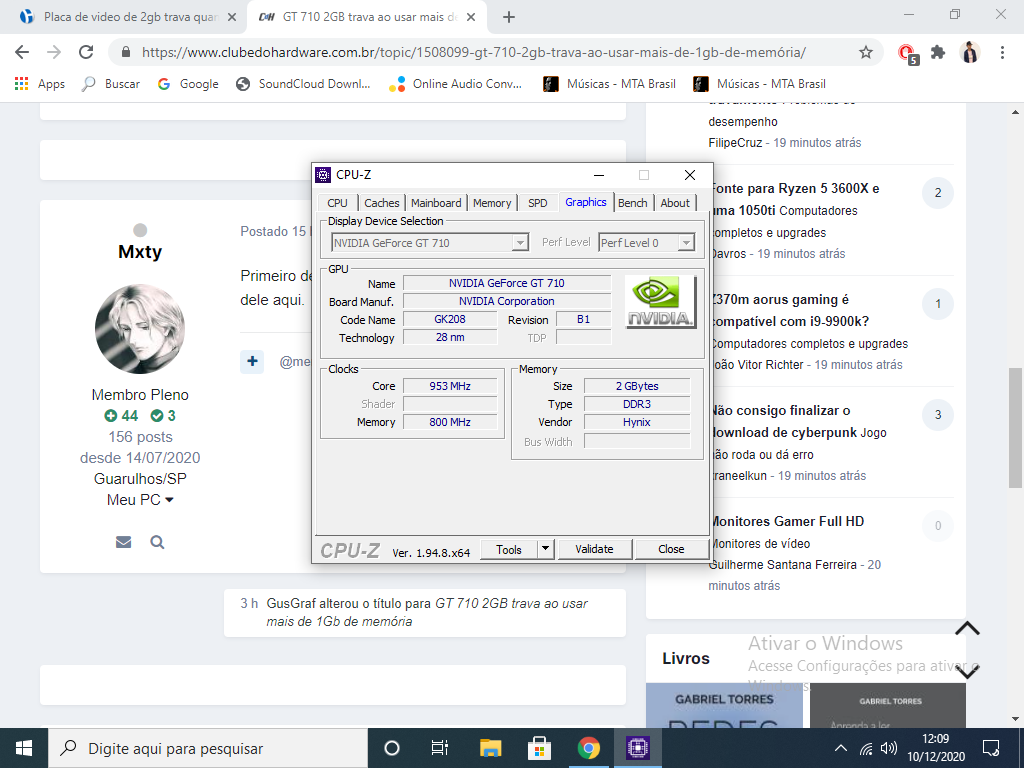Switch to the Bench tab
Image resolution: width=1024 pixels, height=768 pixels.
(x=633, y=203)
